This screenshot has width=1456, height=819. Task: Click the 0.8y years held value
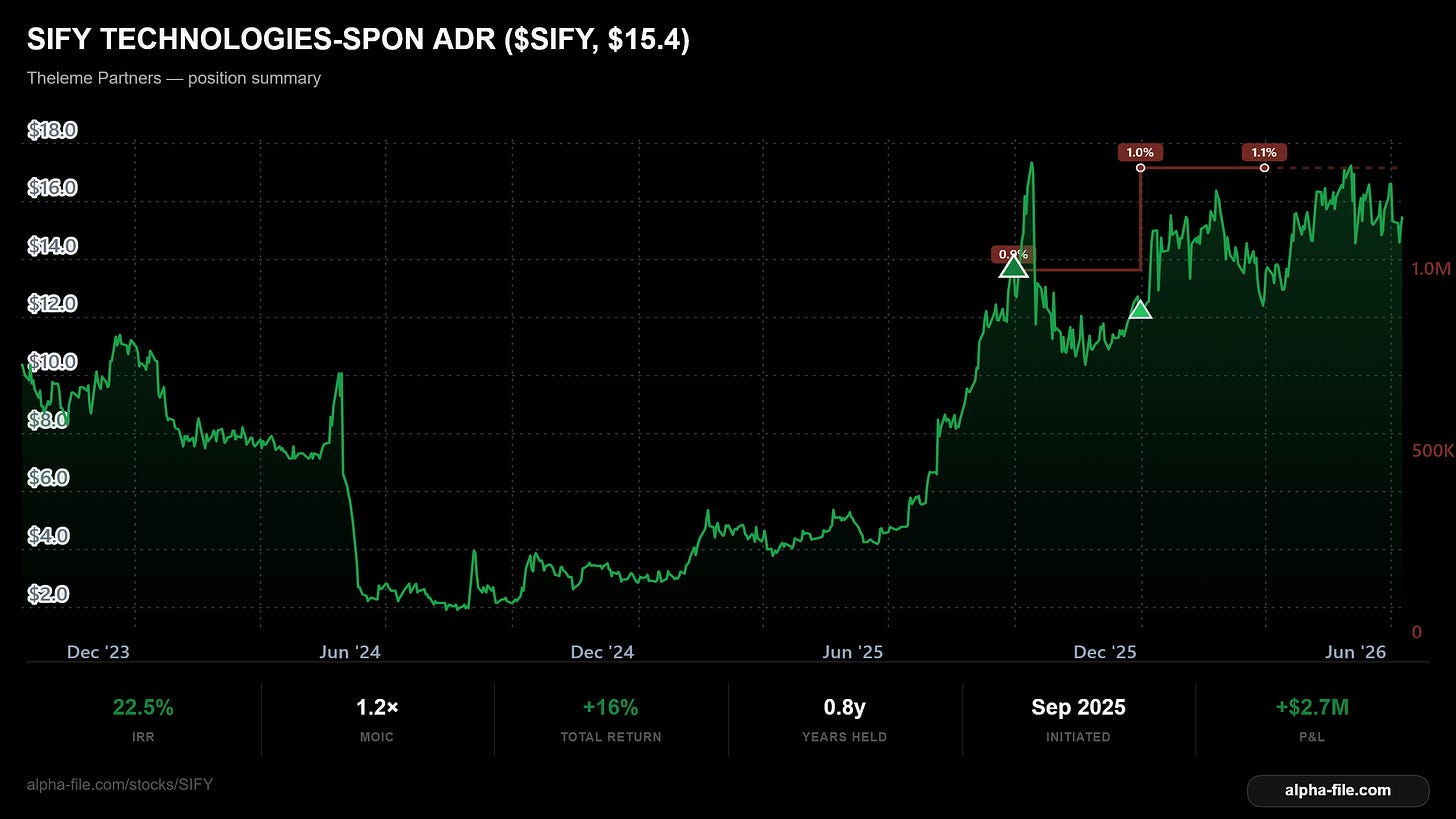click(844, 707)
